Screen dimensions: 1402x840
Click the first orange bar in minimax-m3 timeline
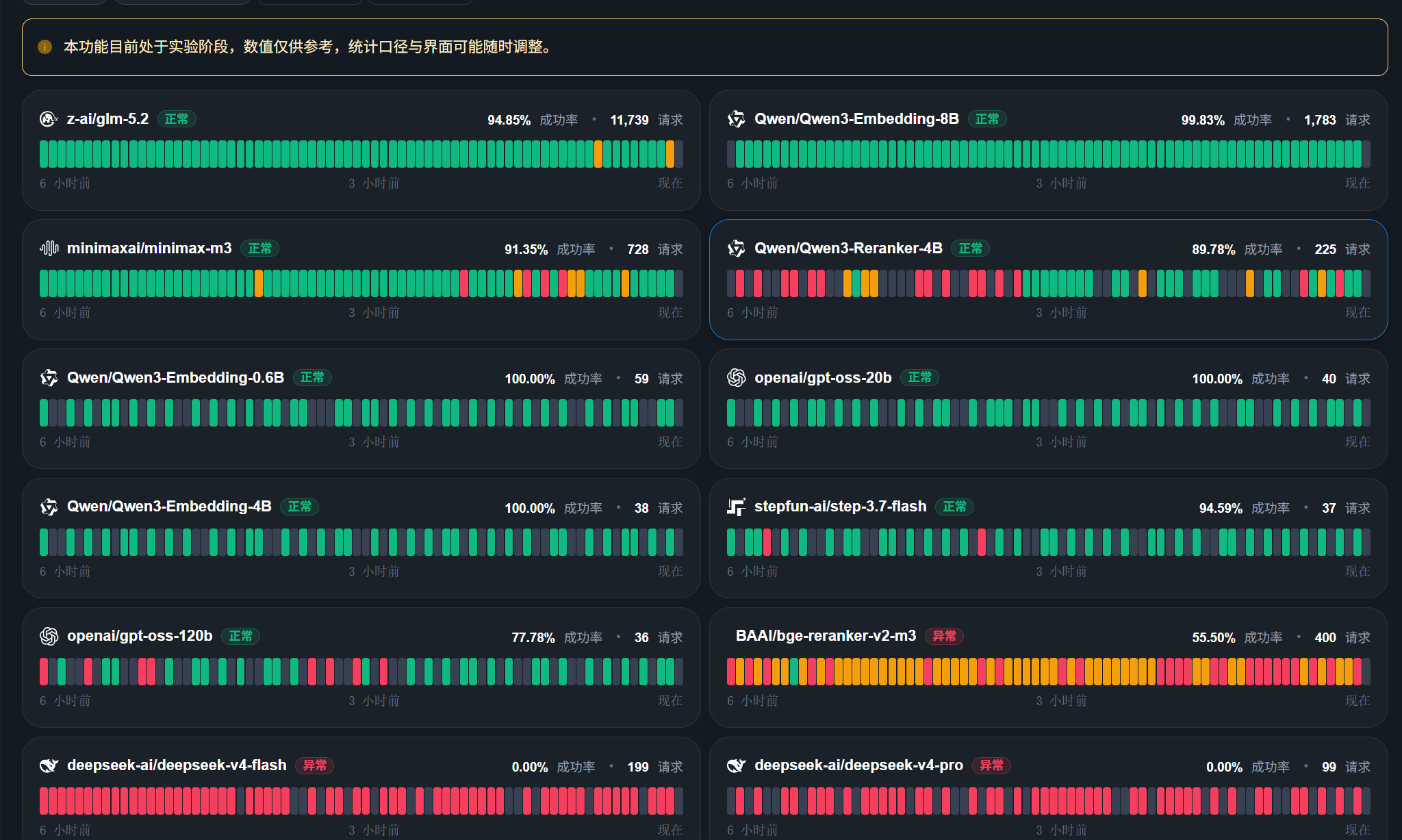(x=259, y=283)
